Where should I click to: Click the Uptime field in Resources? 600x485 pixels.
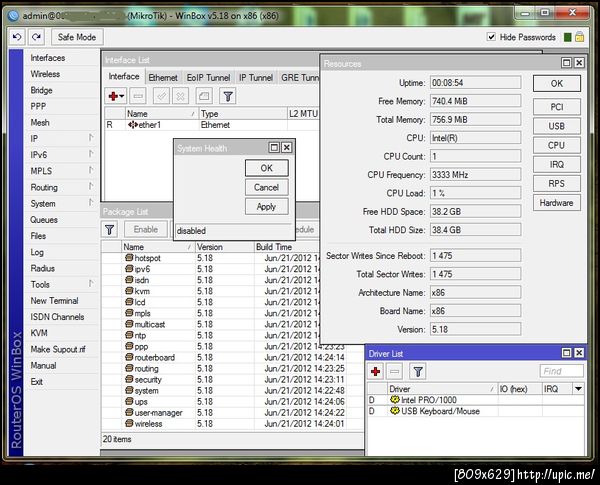475,83
